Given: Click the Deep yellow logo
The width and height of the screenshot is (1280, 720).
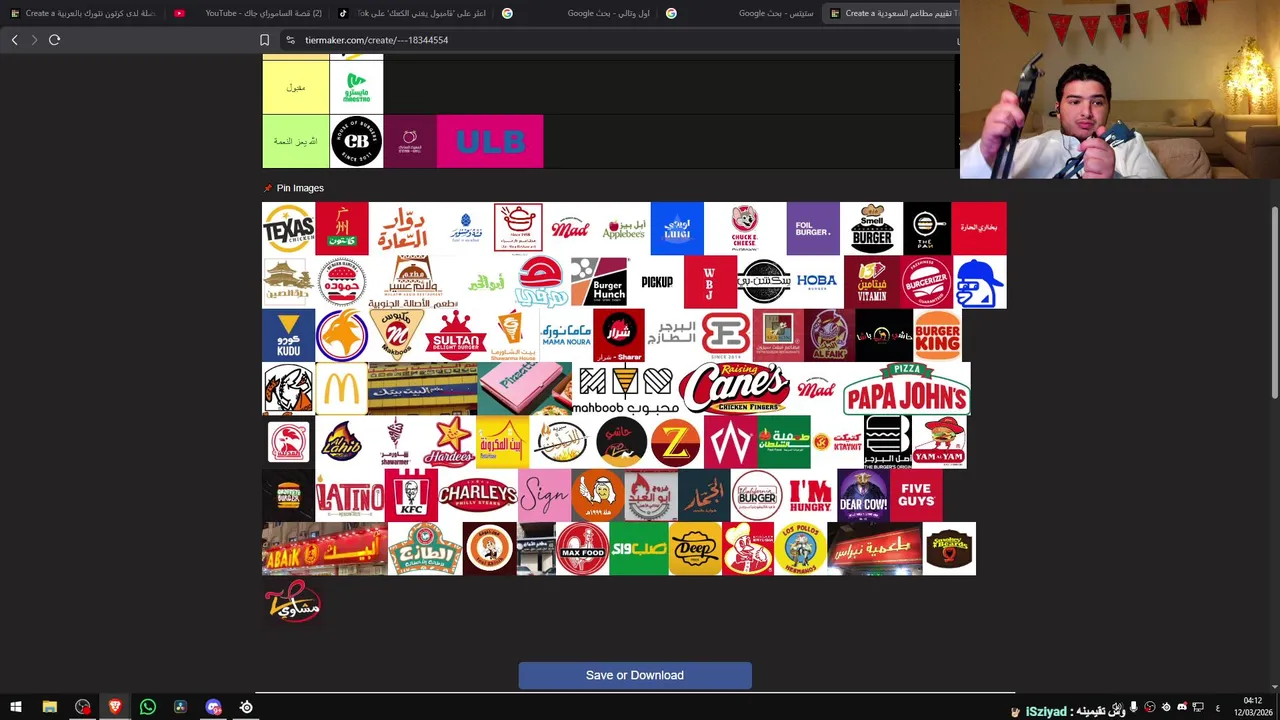Looking at the screenshot, I should 695,548.
